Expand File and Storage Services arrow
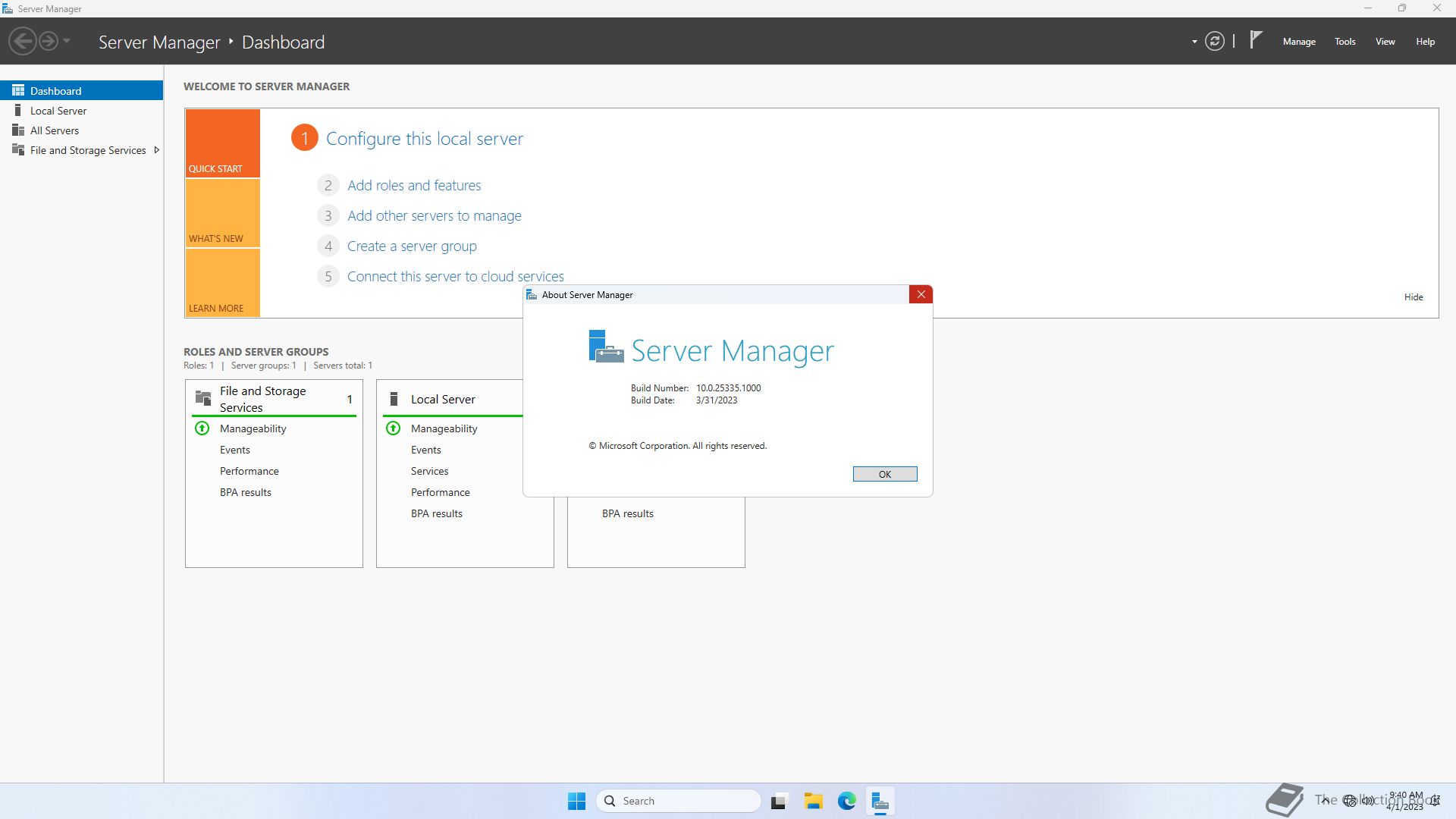This screenshot has width=1456, height=819. pos(156,150)
